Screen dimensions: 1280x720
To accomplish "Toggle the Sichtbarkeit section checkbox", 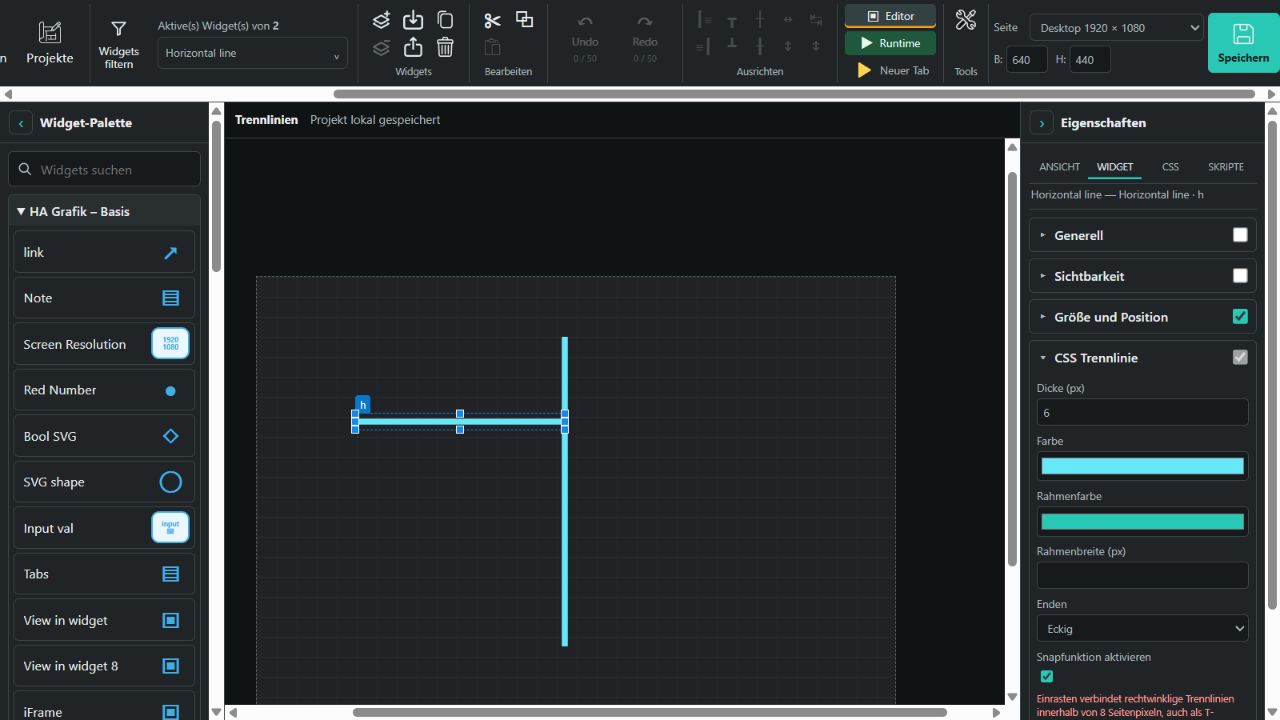I will 1240,276.
